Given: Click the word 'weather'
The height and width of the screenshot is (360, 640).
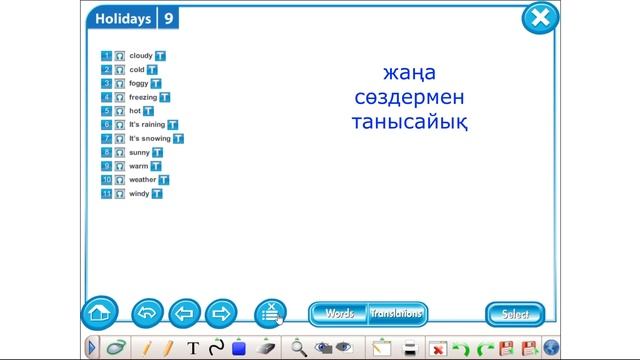Looking at the screenshot, I should 142,180.
